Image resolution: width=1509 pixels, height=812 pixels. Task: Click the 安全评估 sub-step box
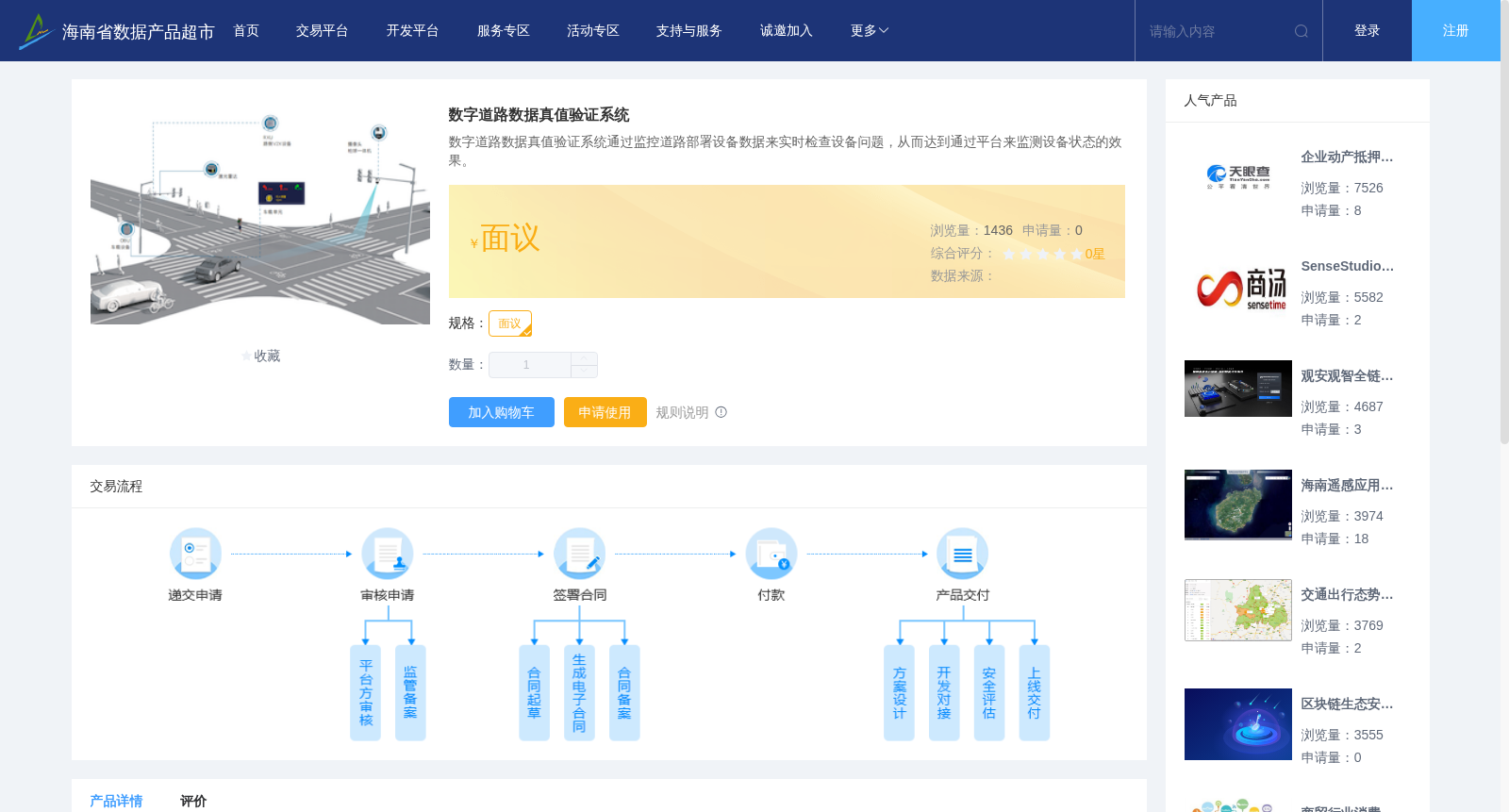coord(989,692)
